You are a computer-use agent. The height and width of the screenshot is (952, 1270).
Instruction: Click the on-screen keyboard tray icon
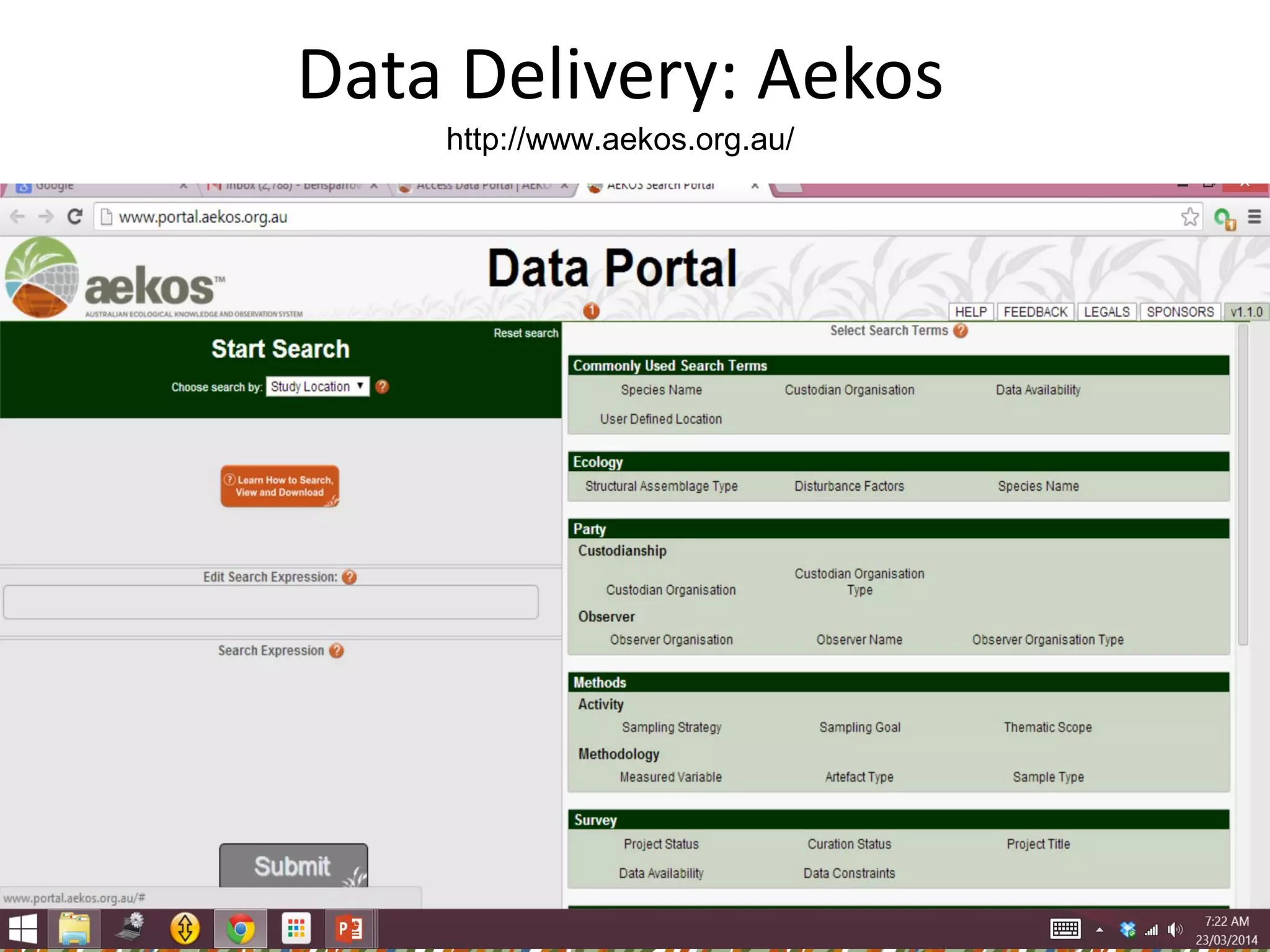click(x=1065, y=929)
